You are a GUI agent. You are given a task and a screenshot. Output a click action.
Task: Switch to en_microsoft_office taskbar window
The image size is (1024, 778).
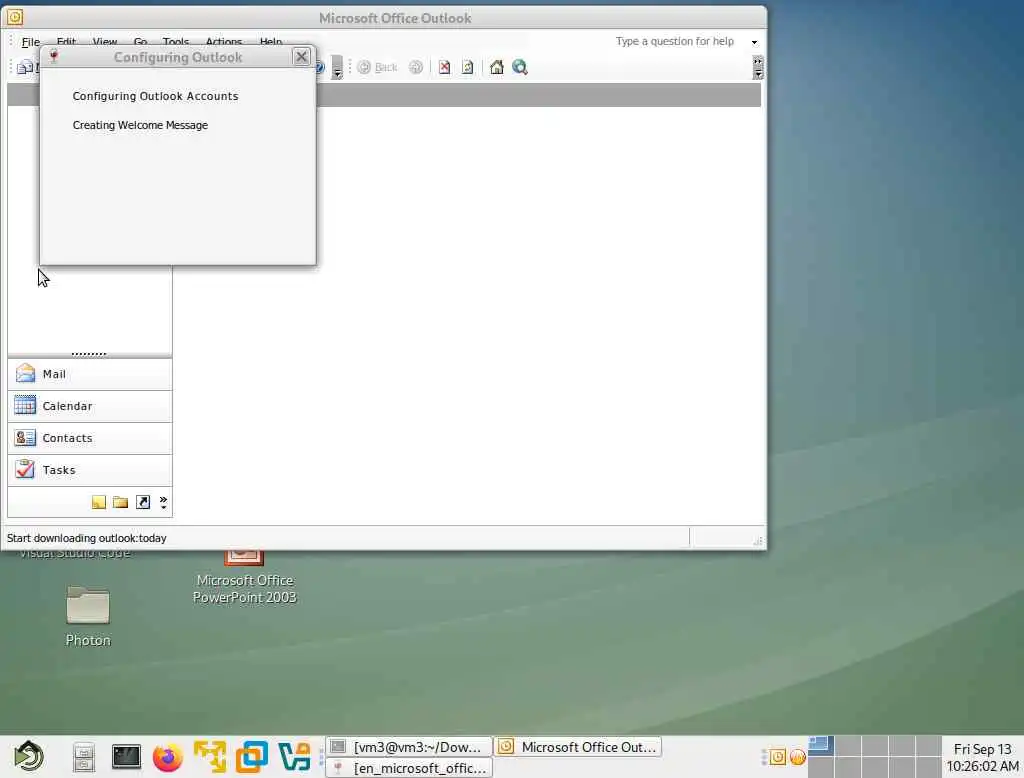tap(409, 768)
